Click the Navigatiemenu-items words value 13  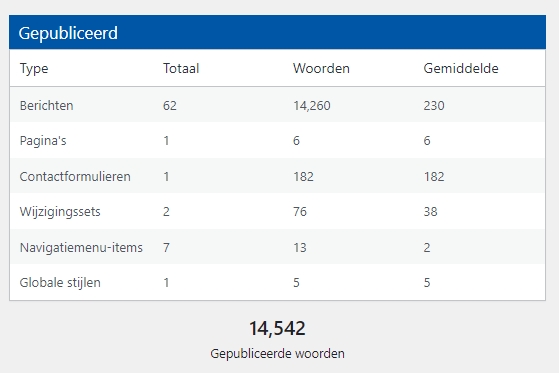click(300, 247)
